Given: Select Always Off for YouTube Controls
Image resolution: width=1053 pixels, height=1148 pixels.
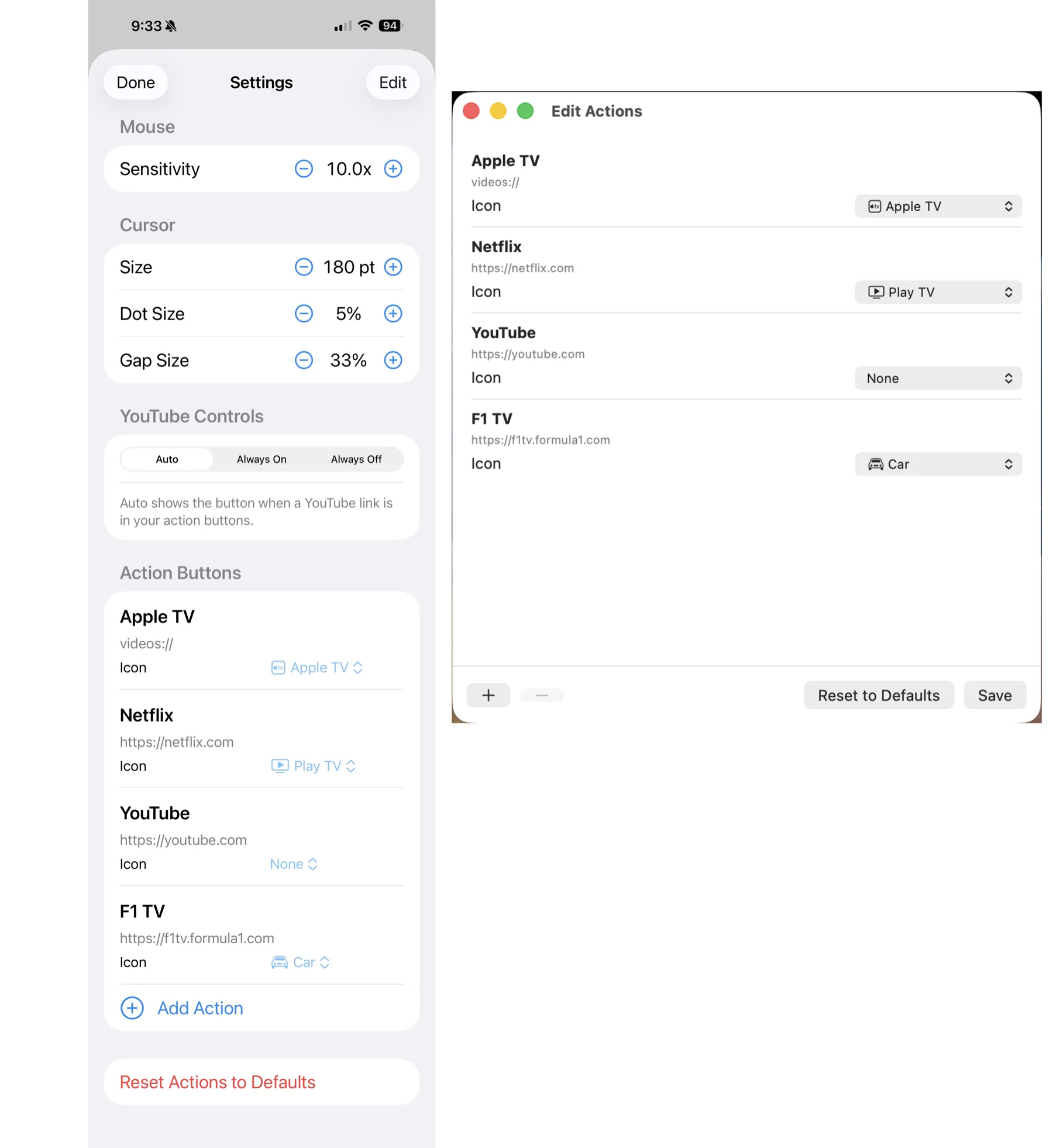Looking at the screenshot, I should [x=356, y=459].
